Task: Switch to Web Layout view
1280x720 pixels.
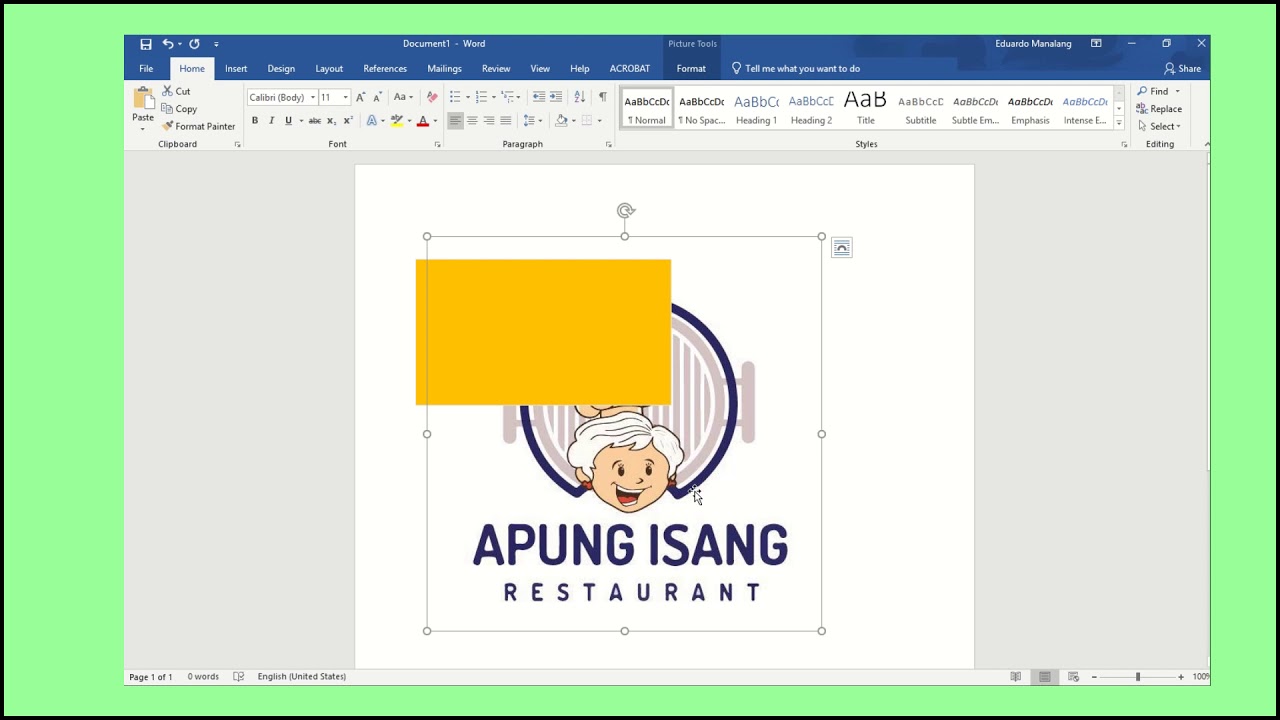Action: (x=1073, y=677)
